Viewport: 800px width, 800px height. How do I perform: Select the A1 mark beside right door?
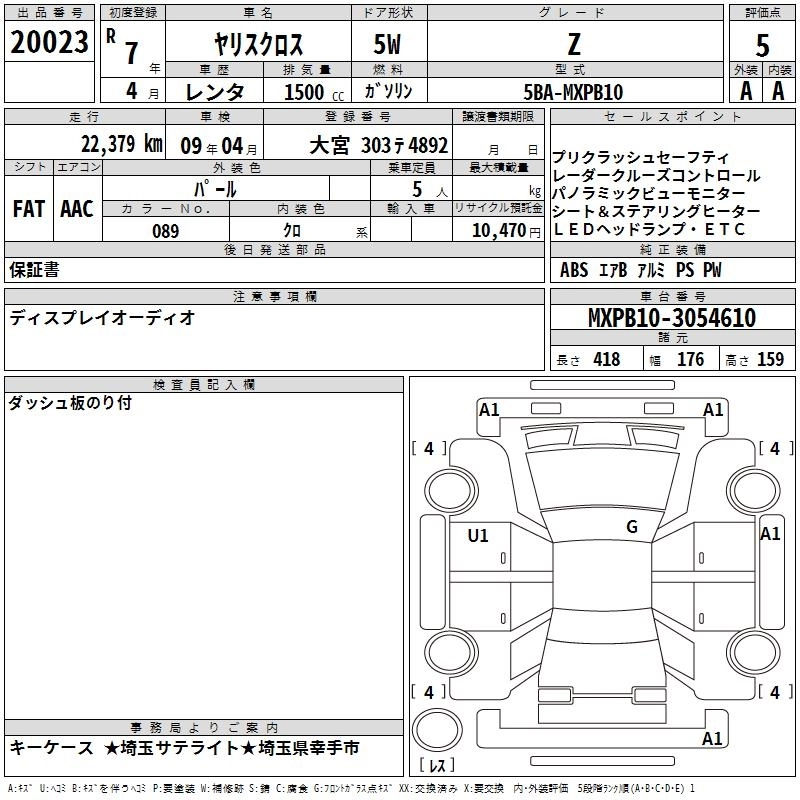point(770,534)
